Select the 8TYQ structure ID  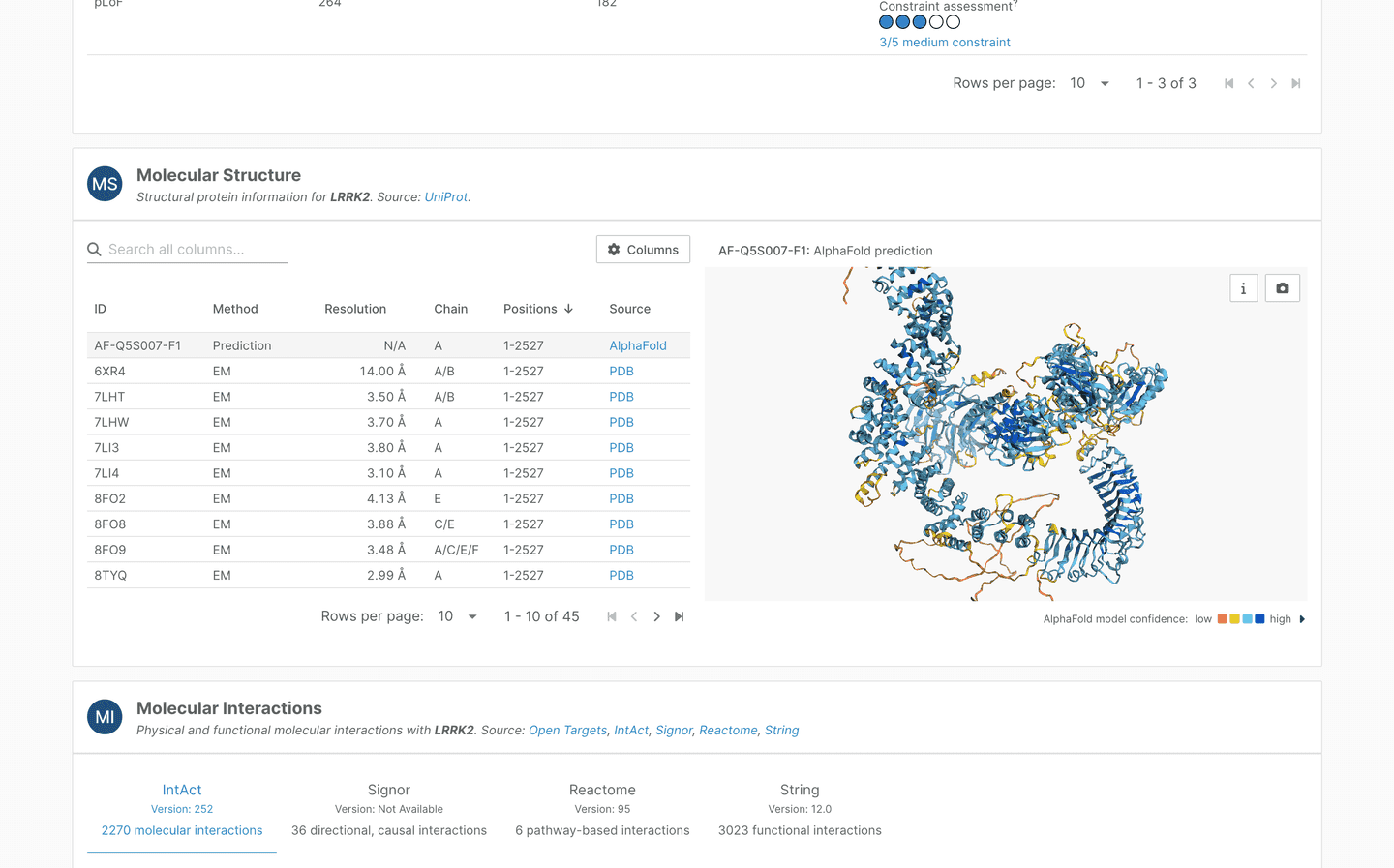click(x=110, y=576)
